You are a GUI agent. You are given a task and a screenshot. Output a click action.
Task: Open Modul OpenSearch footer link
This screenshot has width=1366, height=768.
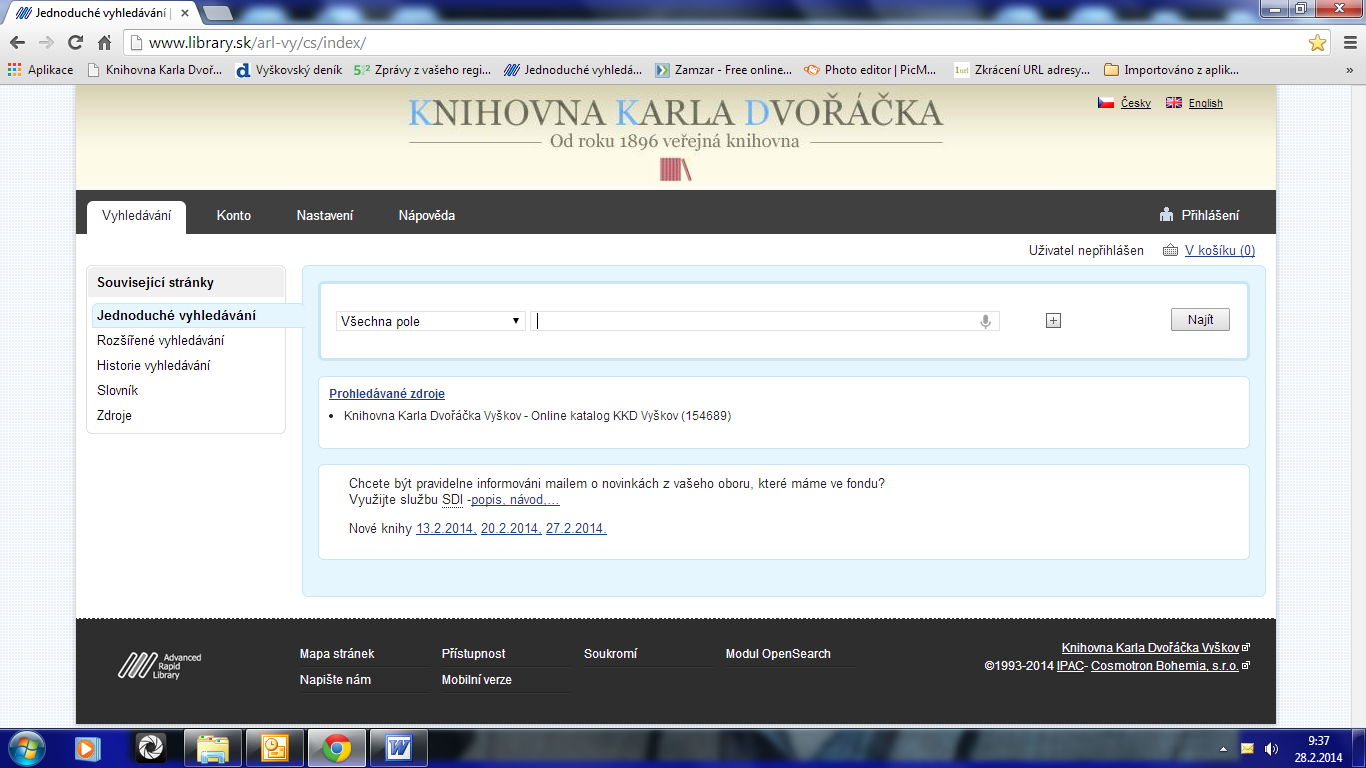778,654
